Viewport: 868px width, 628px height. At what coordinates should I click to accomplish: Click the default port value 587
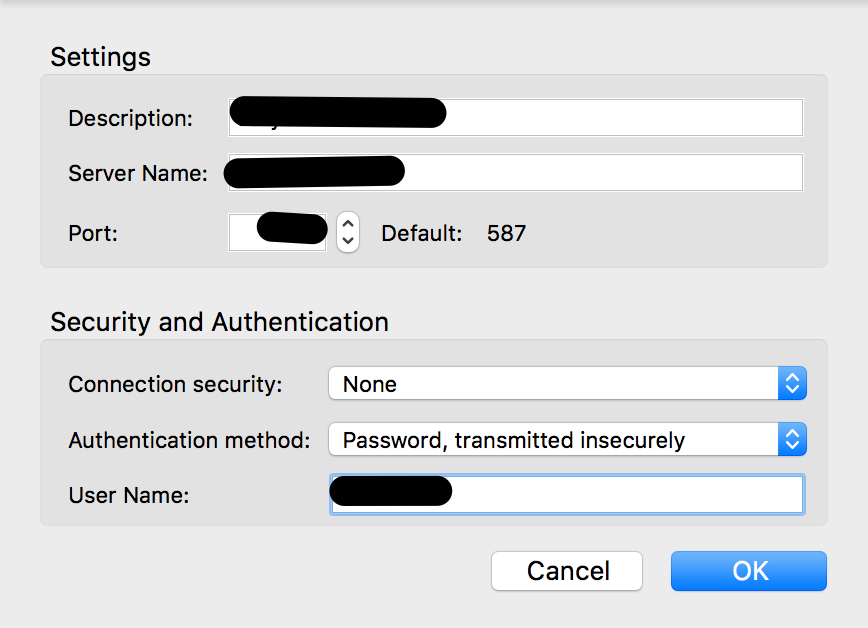click(506, 234)
